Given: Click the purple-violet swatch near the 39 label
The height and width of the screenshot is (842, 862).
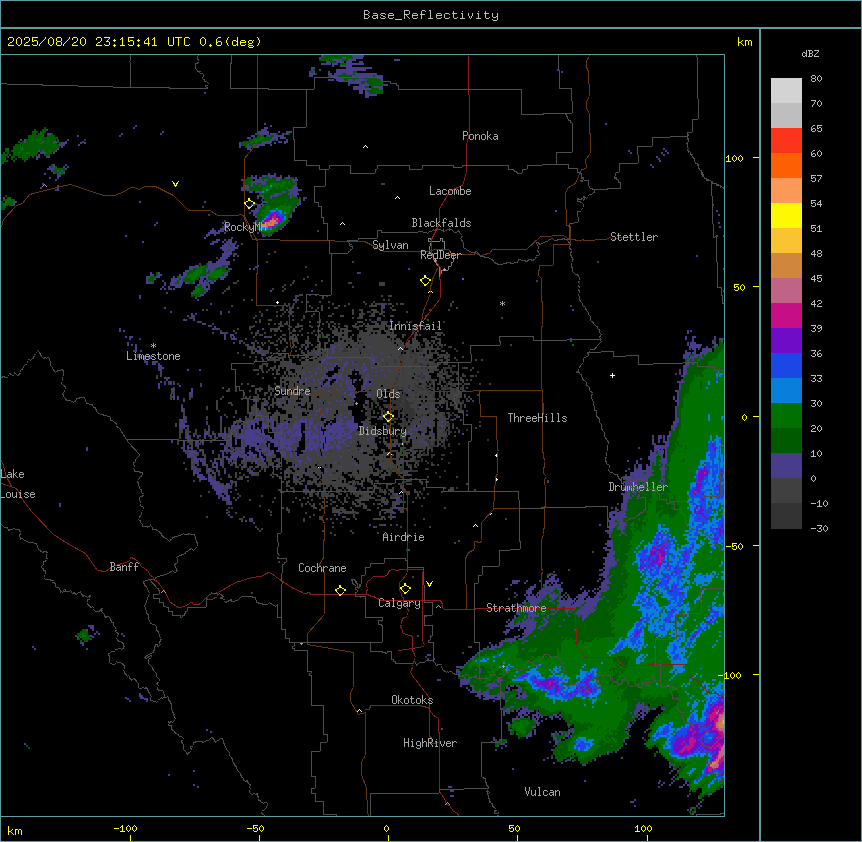Looking at the screenshot, I should (786, 341).
